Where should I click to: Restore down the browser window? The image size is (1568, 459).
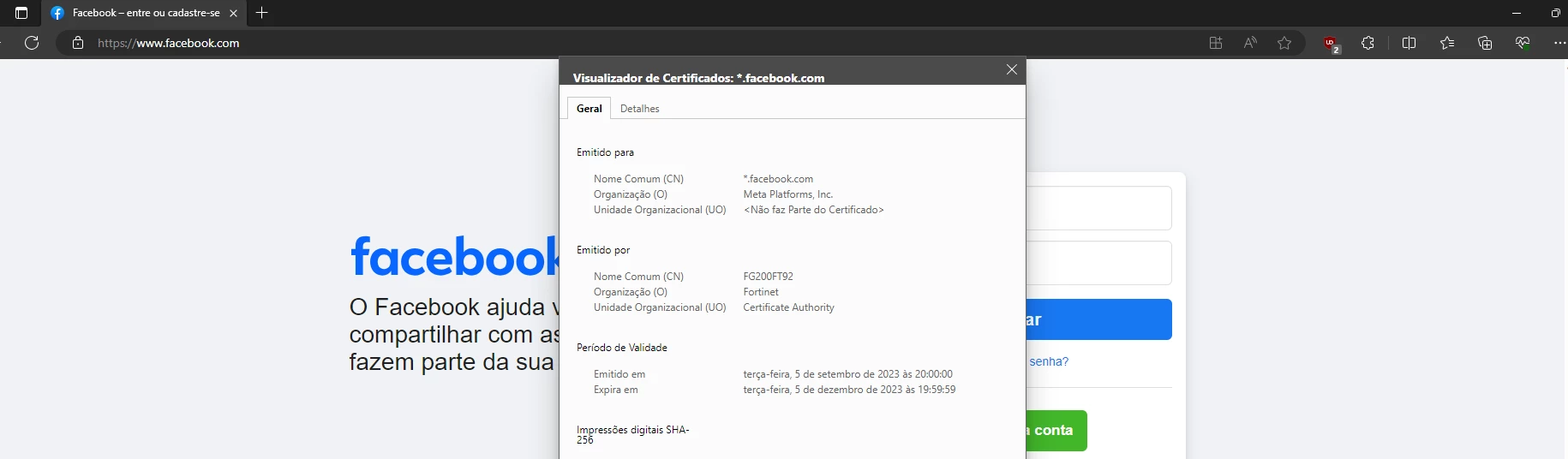point(1555,13)
